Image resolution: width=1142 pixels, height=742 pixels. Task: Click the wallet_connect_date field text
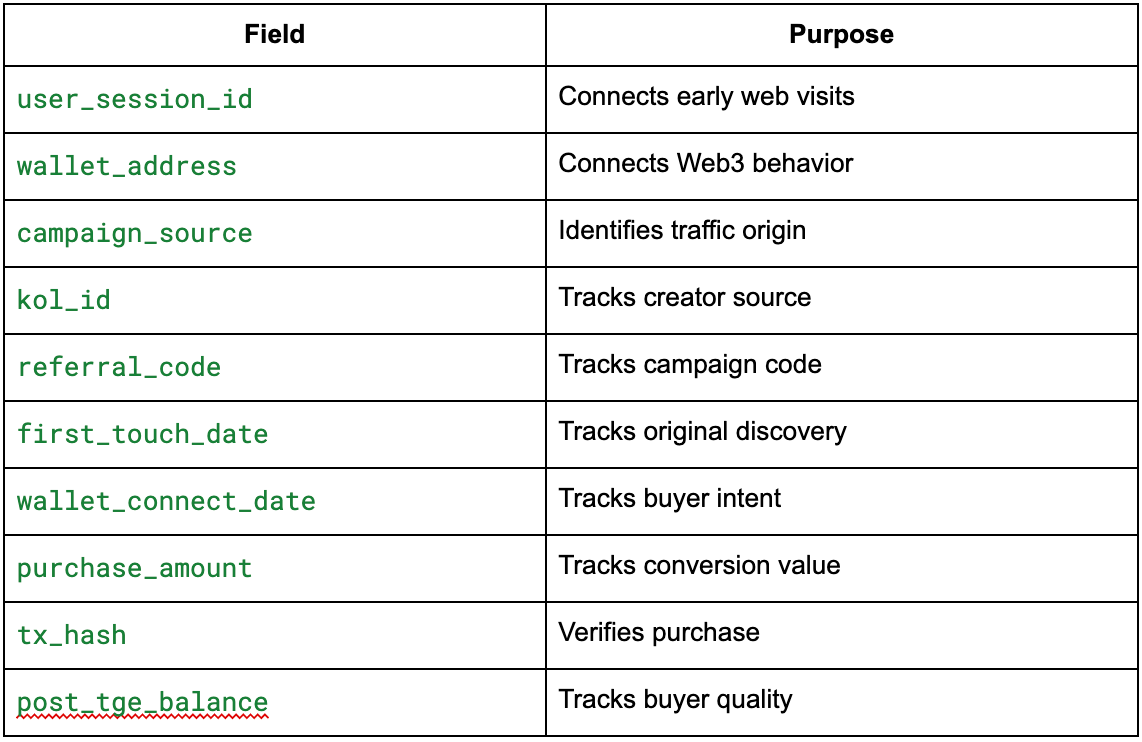tap(166, 501)
